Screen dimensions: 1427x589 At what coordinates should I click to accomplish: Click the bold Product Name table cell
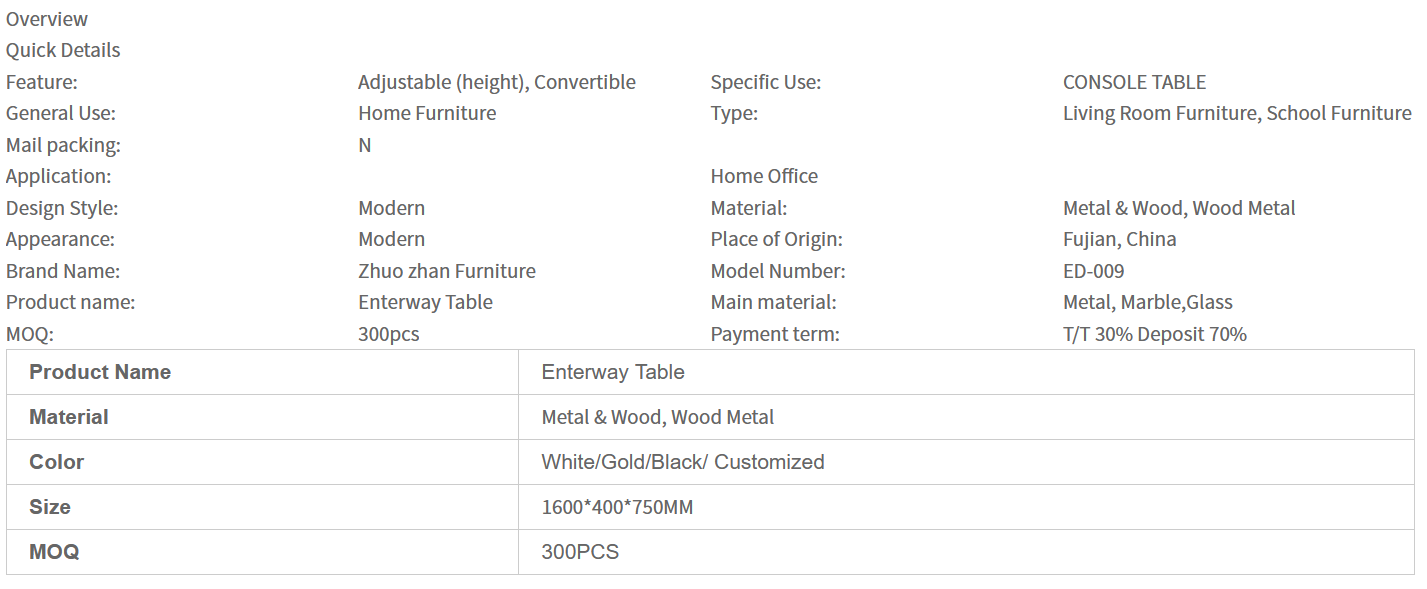pos(100,372)
